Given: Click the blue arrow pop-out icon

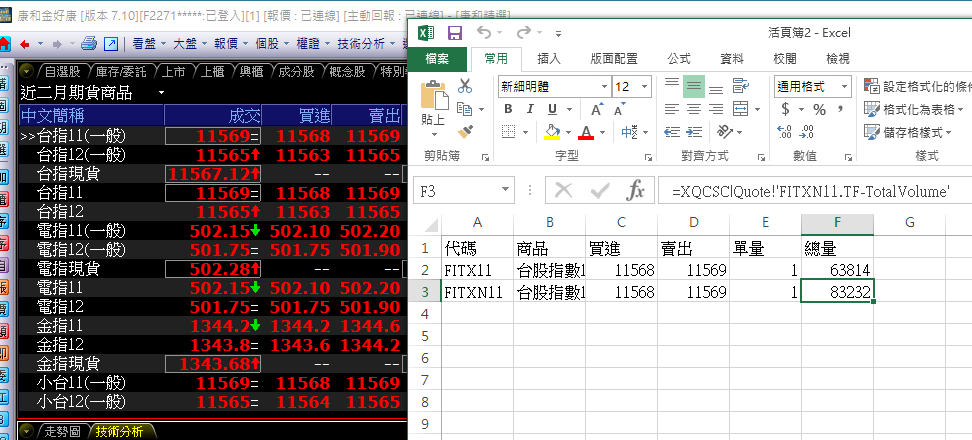Looking at the screenshot, I should pos(111,43).
